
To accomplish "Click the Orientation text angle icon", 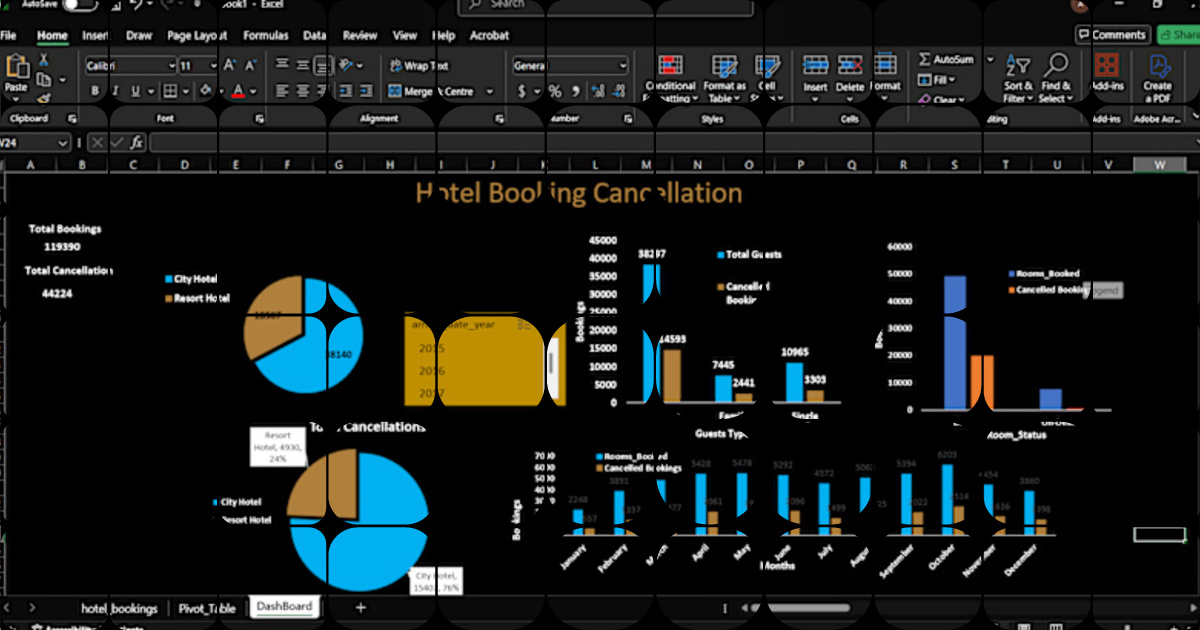I will (347, 65).
